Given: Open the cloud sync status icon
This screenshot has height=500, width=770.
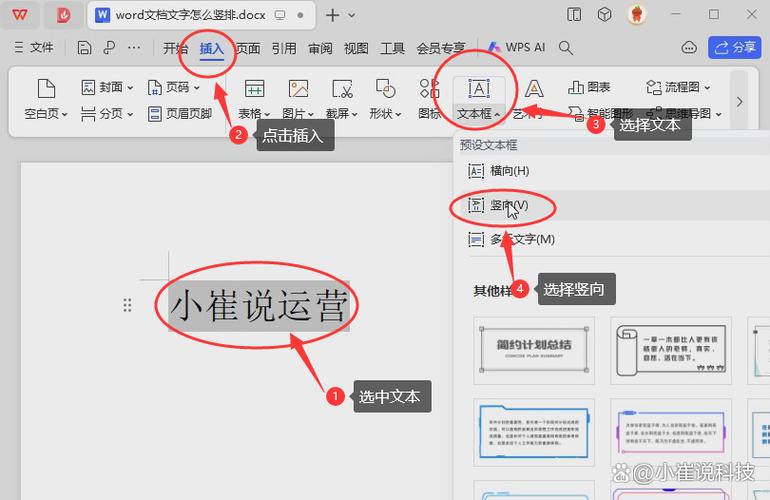Looking at the screenshot, I should pyautogui.click(x=689, y=48).
